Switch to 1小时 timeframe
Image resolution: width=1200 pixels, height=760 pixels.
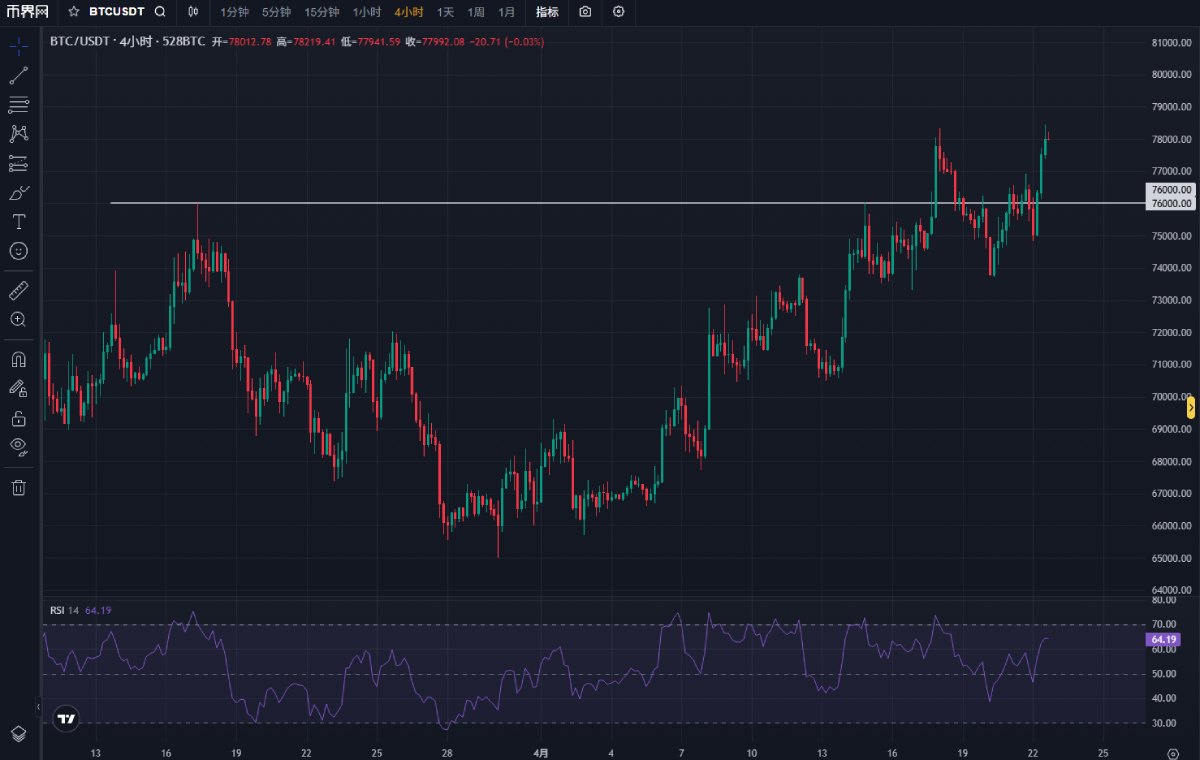367,12
